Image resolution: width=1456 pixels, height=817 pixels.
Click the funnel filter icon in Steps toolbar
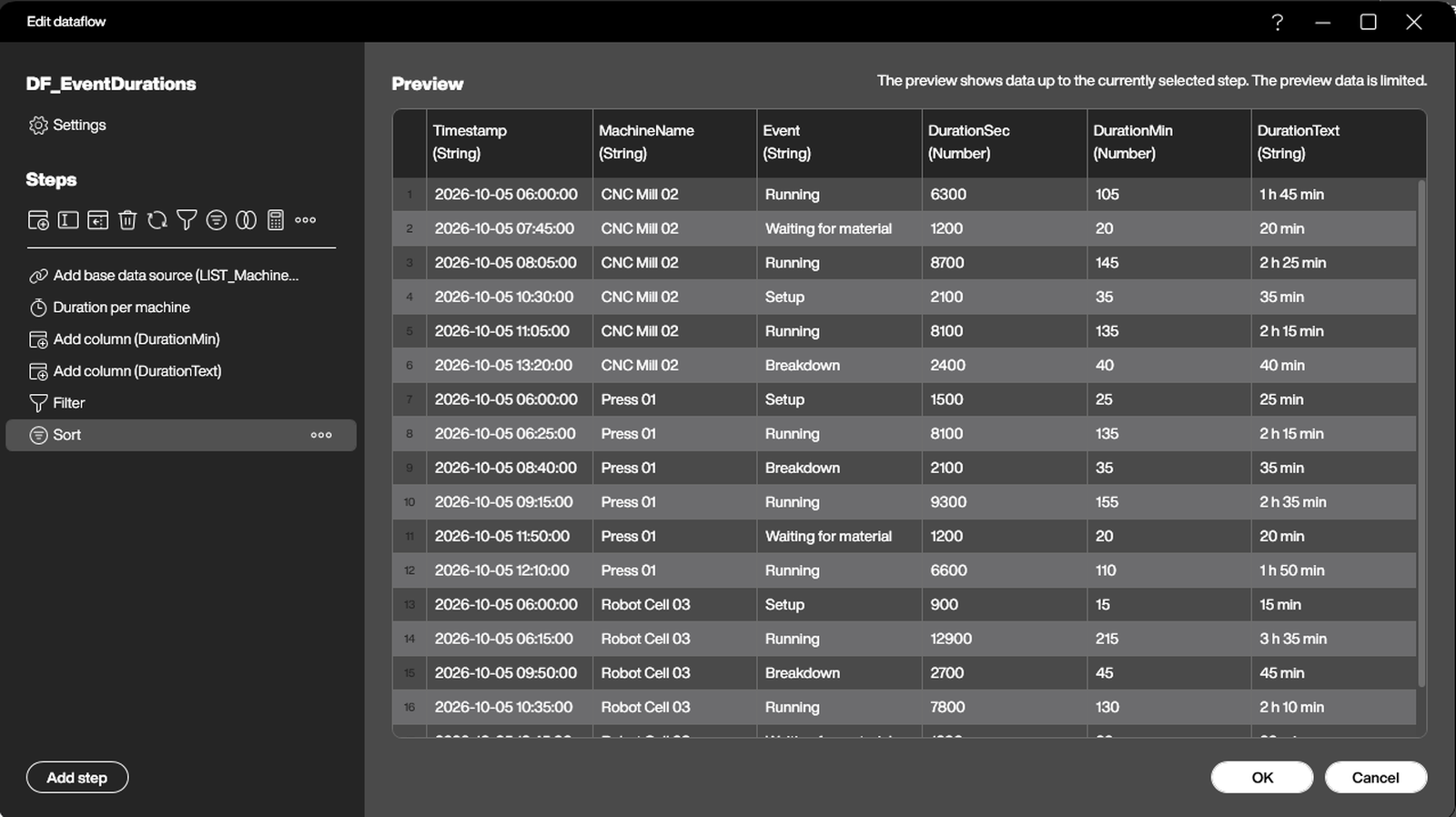pyautogui.click(x=187, y=220)
